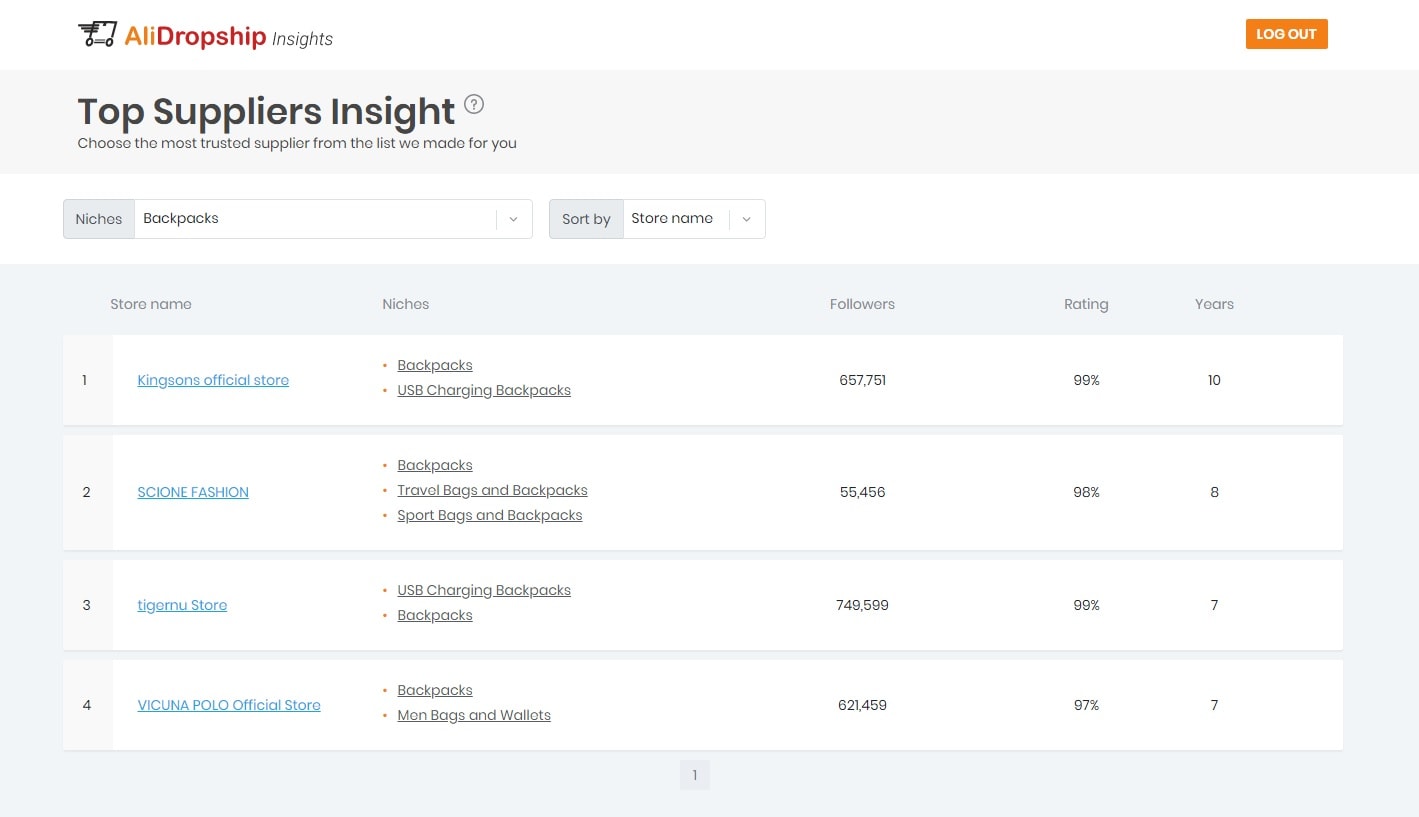Click the Store name sort value
This screenshot has height=817, width=1419.
pos(672,219)
